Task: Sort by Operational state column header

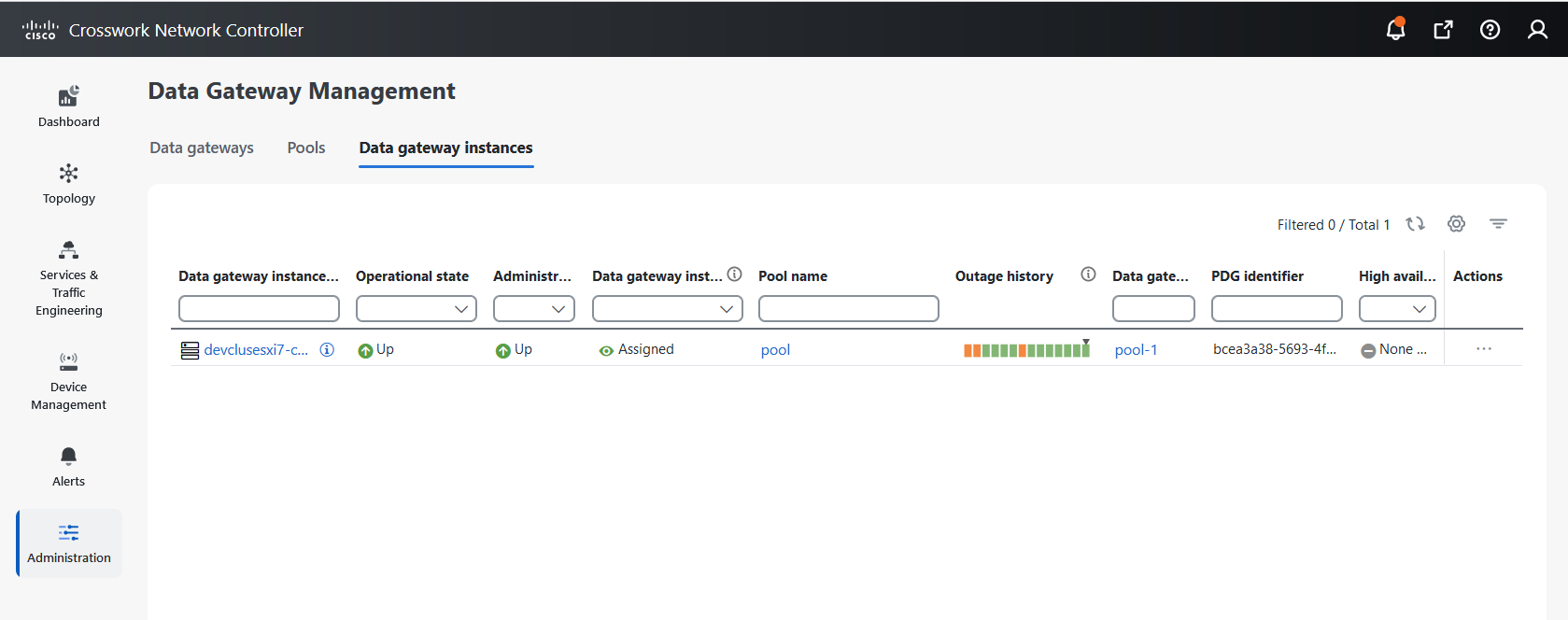Action: 412,276
